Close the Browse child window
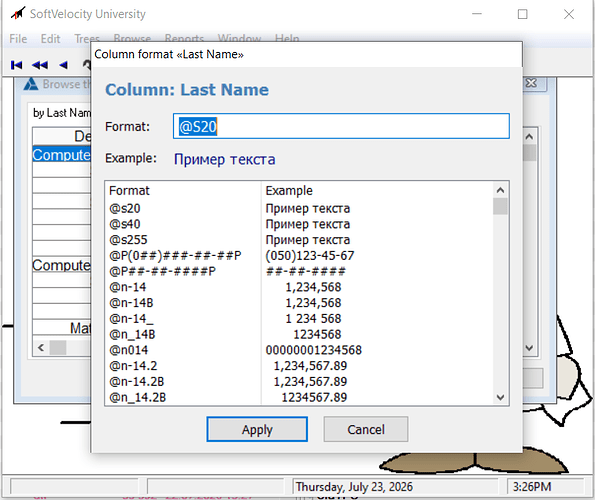Viewport: 595px width, 500px height. coord(532,83)
